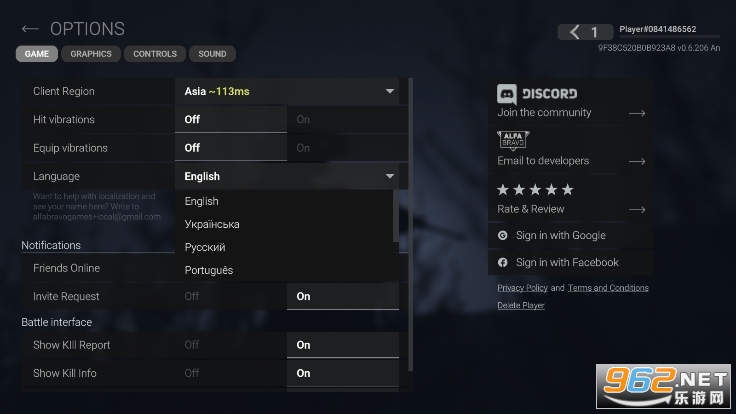
Task: Click the Discord logo icon
Action: coord(506,93)
